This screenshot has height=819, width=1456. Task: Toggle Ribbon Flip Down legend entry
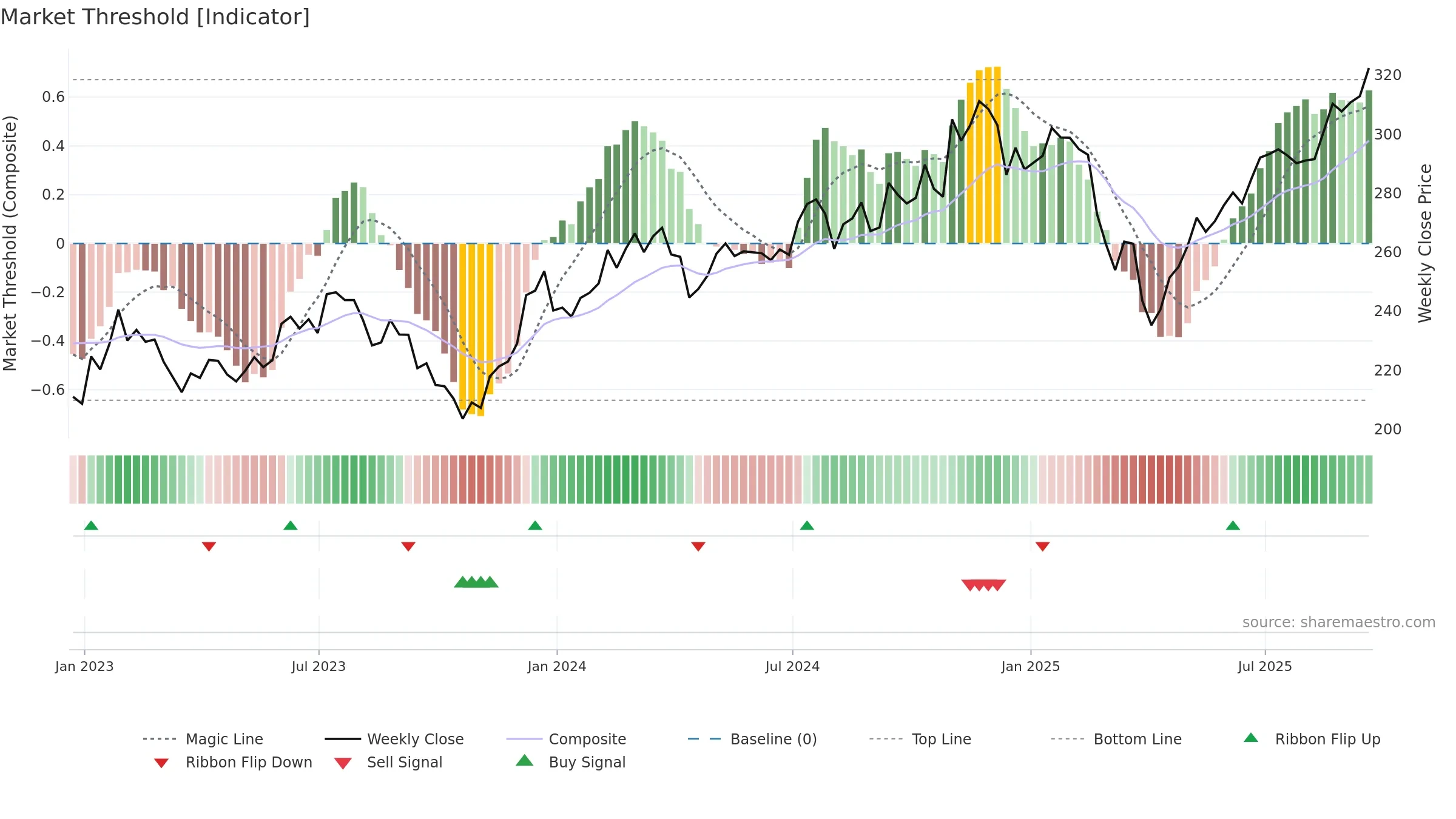coord(233,762)
